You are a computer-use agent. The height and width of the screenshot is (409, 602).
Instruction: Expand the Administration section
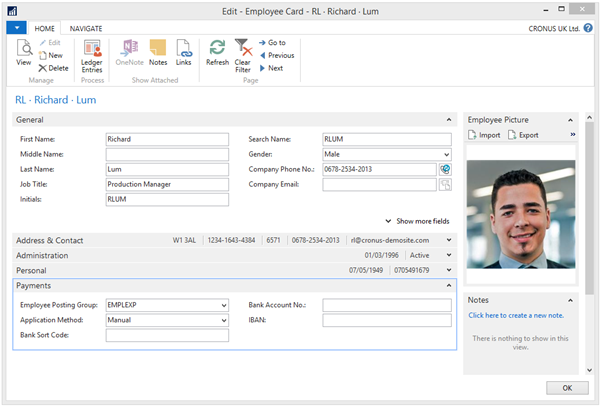point(449,255)
